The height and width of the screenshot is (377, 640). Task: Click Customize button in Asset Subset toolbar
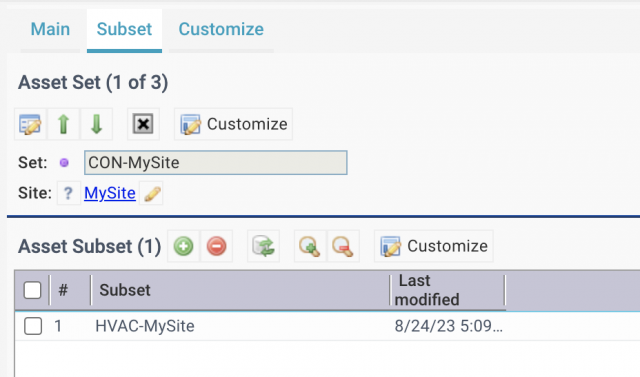point(434,246)
